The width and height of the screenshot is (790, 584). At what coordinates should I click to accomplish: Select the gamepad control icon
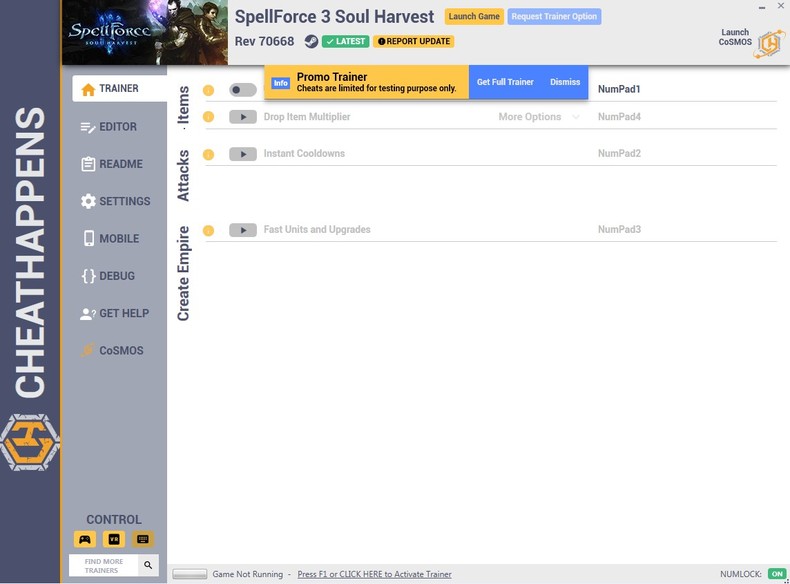coord(85,539)
